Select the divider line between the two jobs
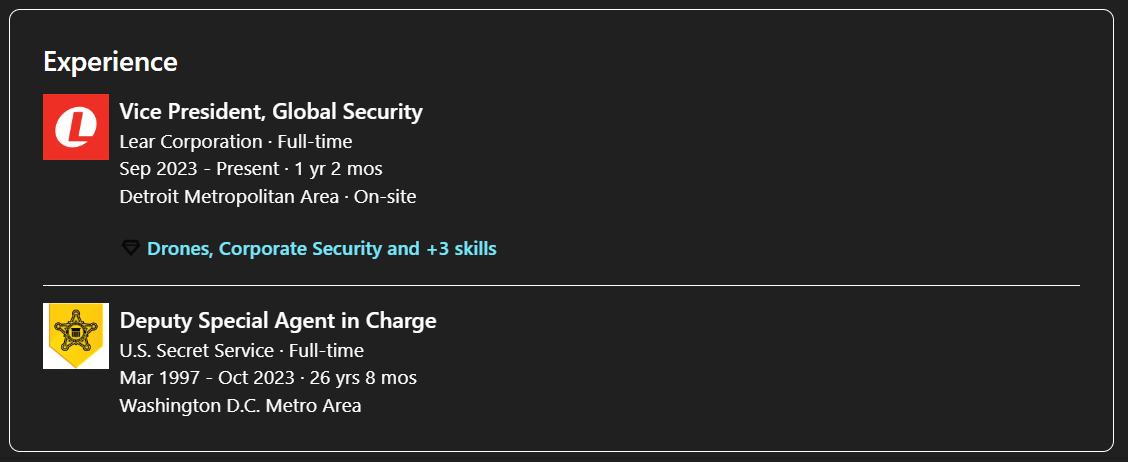Image resolution: width=1128 pixels, height=462 pixels. point(561,286)
